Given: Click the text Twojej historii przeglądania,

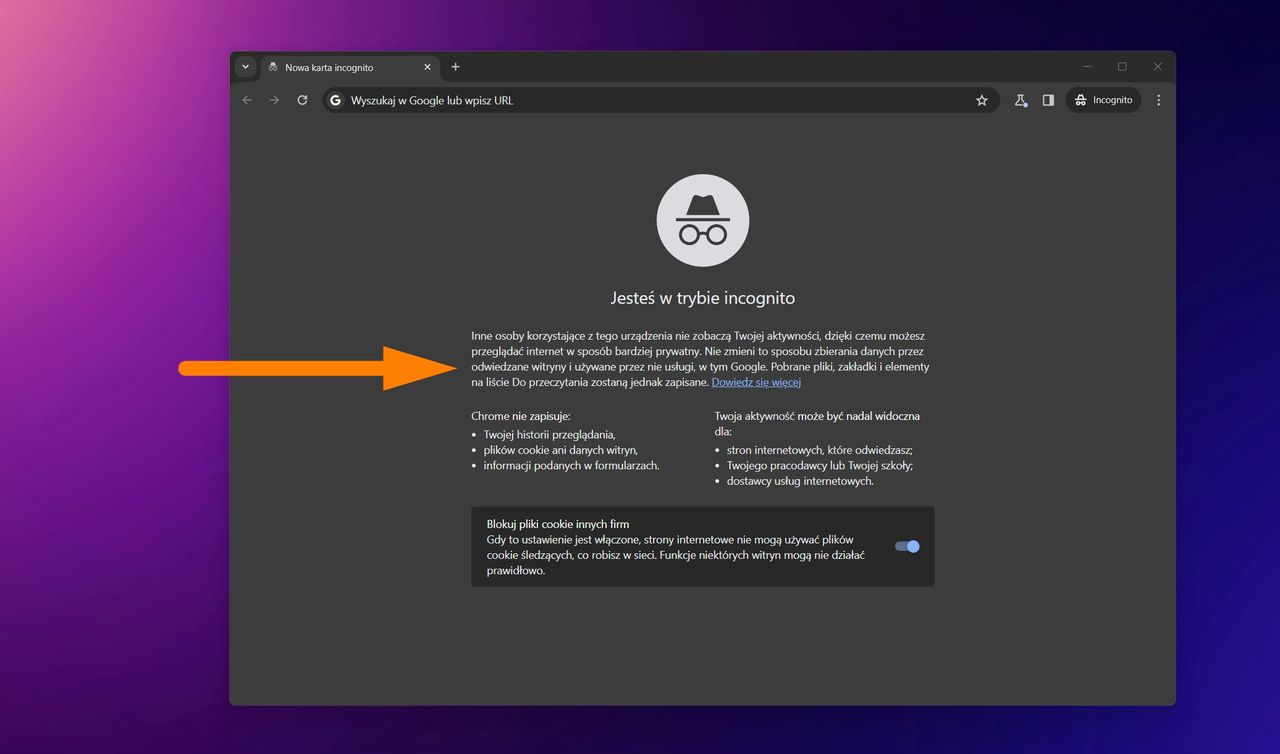Looking at the screenshot, I should click(550, 434).
